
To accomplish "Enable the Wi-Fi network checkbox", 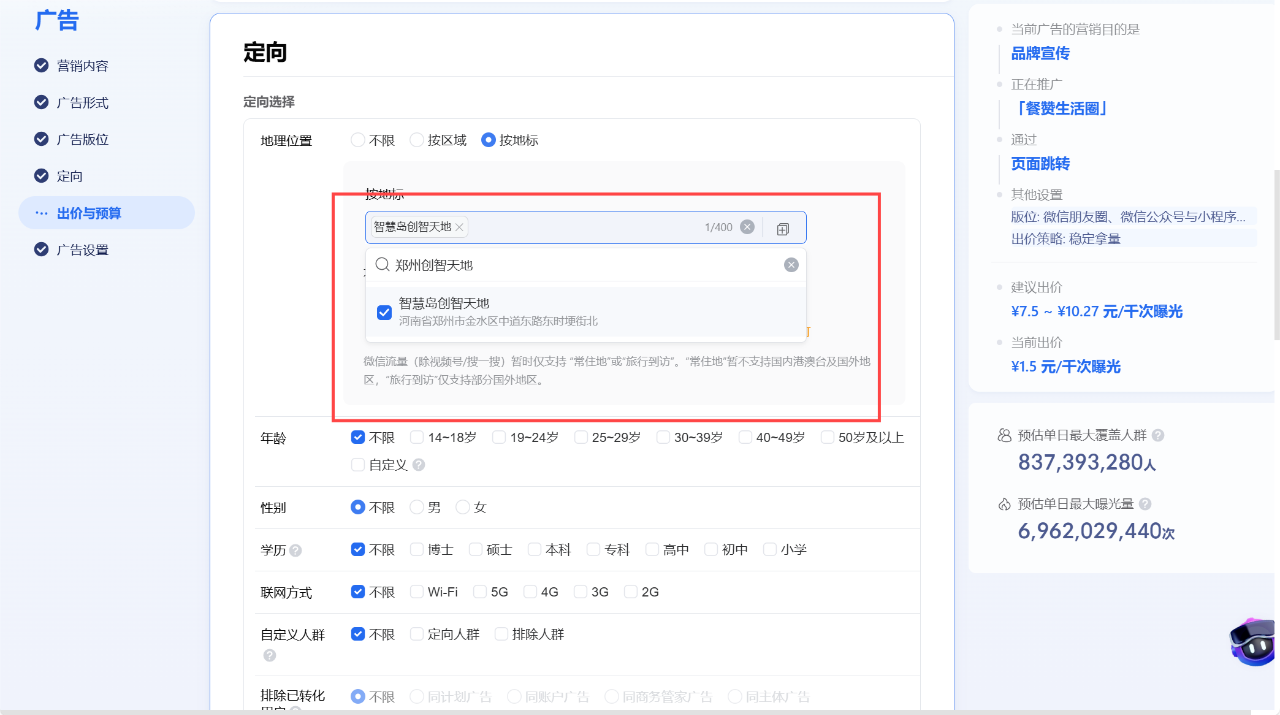I will pos(417,592).
